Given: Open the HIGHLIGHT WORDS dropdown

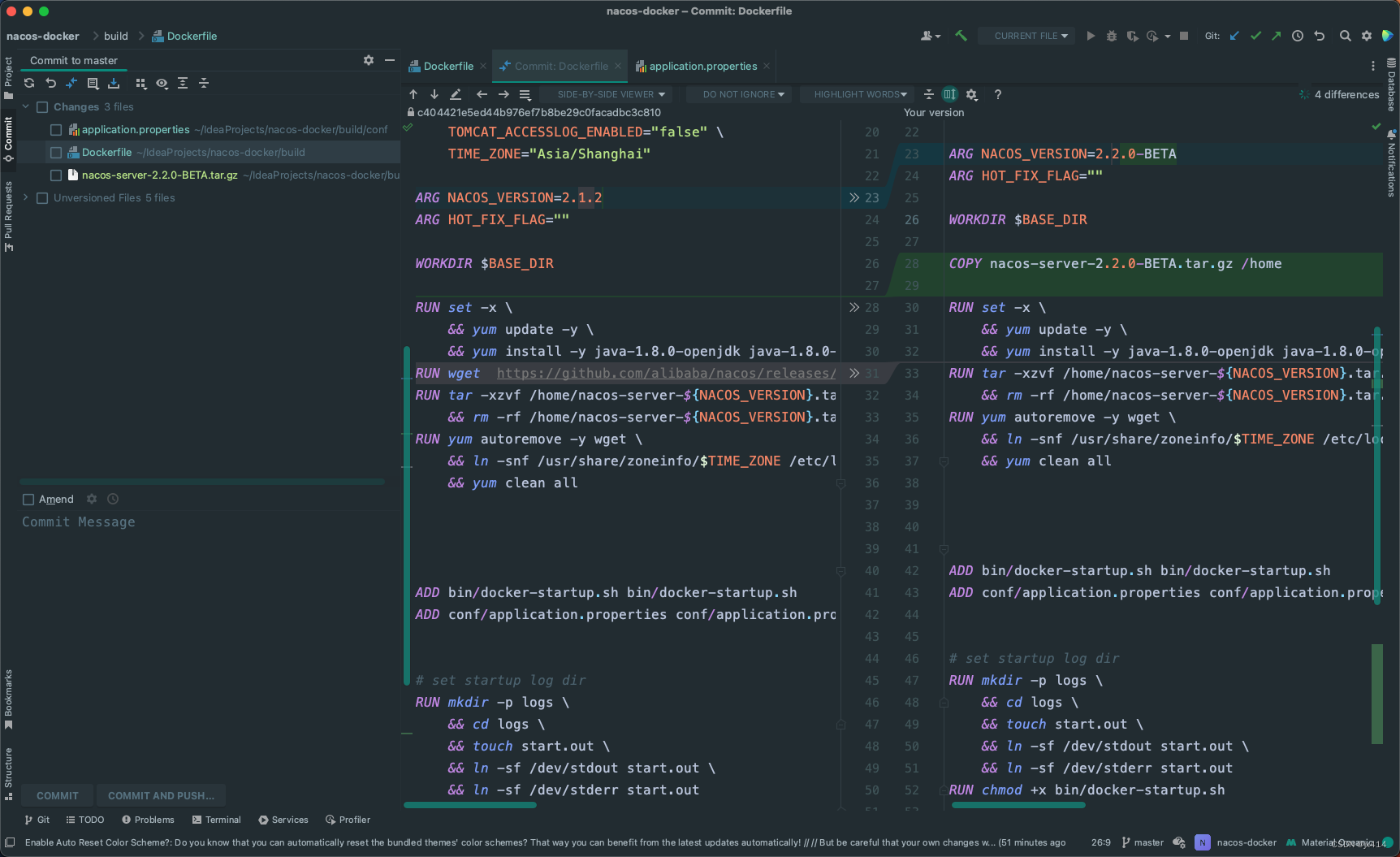Looking at the screenshot, I should point(857,94).
